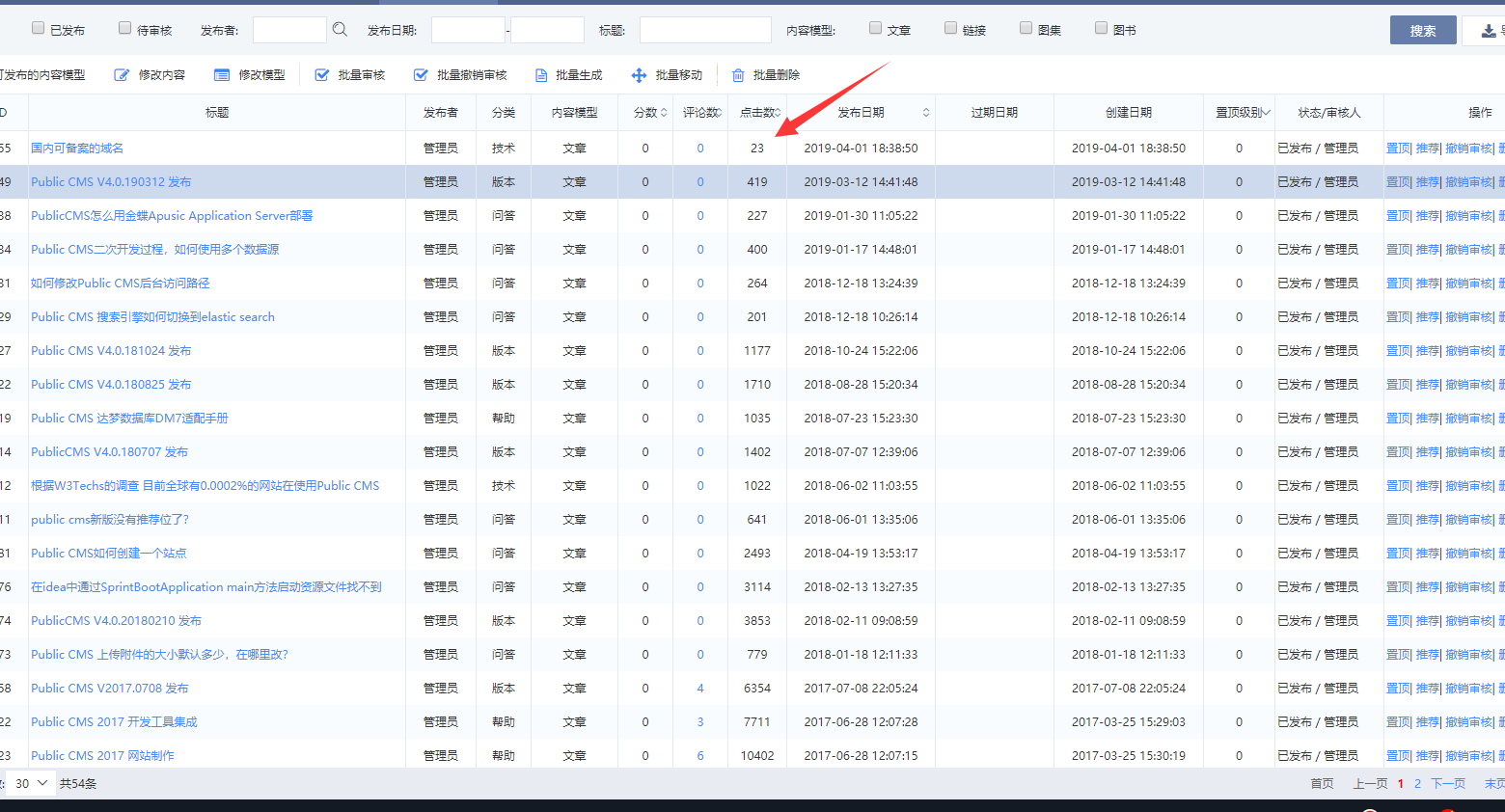Toggle the 已发布 checkbox
The image size is (1505, 812).
click(x=39, y=28)
